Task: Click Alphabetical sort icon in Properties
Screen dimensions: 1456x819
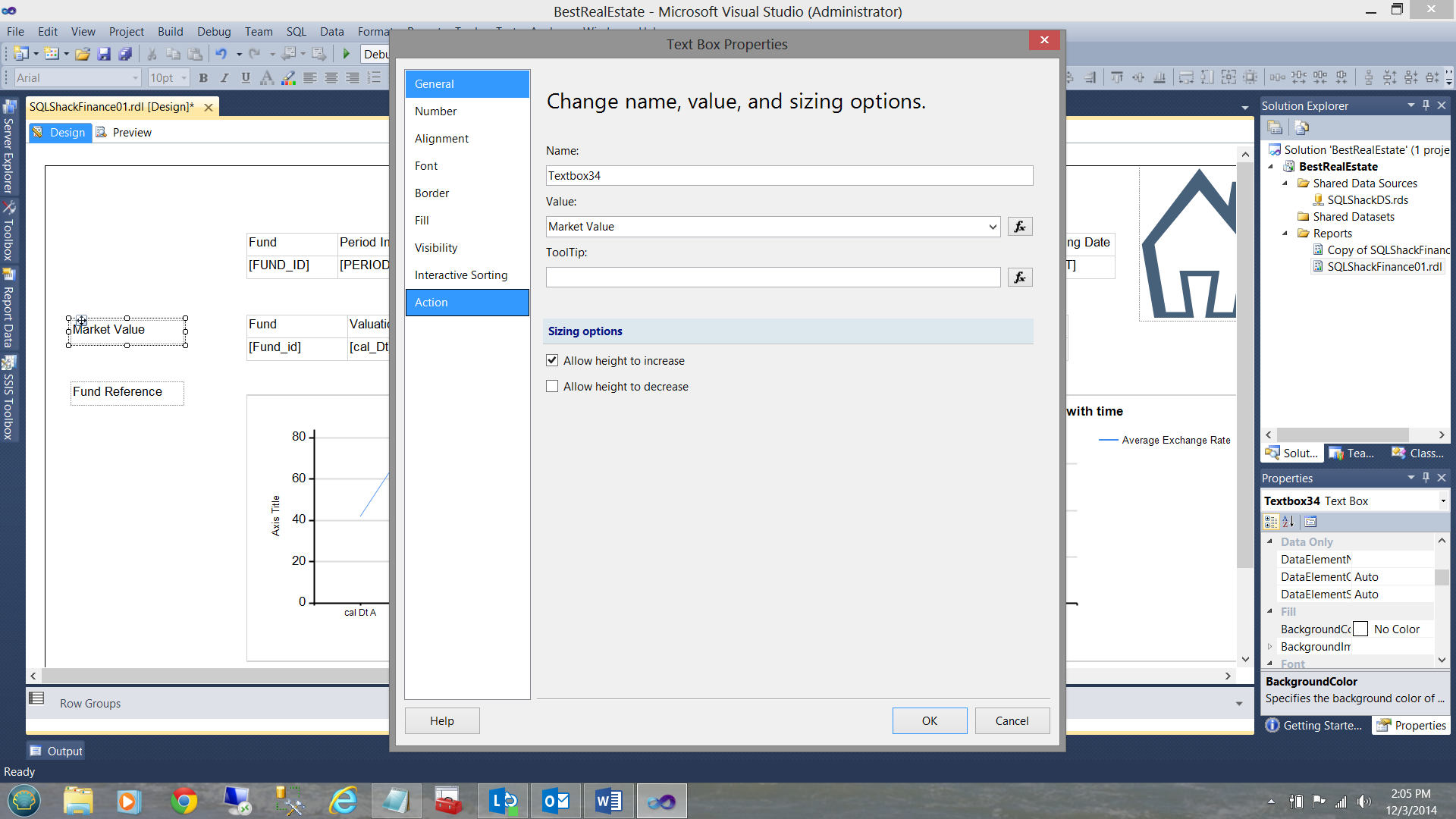Action: click(1288, 522)
